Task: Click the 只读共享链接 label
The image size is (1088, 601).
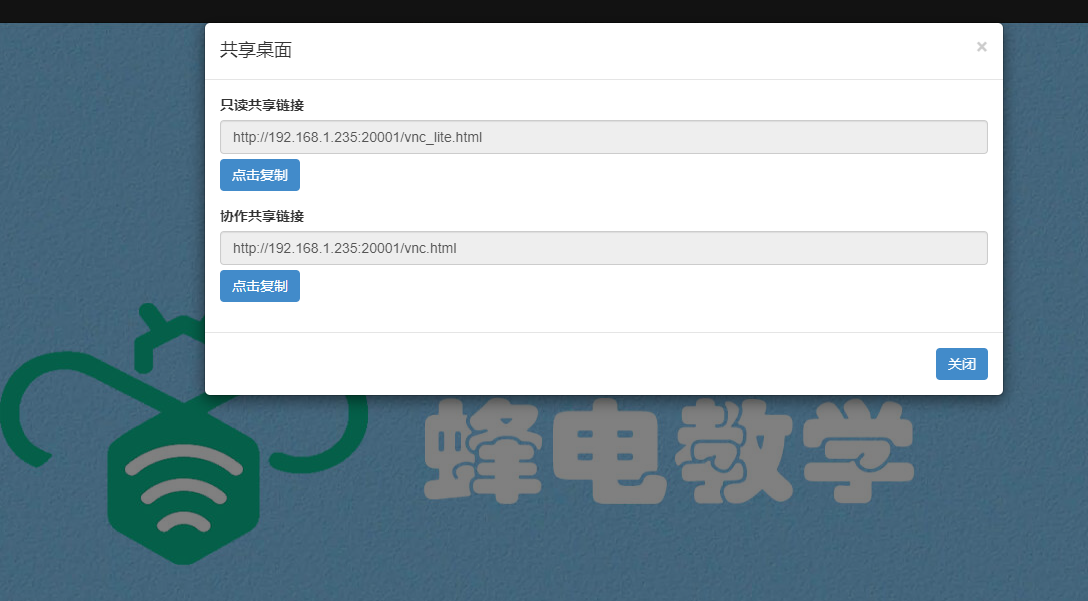Action: point(262,105)
